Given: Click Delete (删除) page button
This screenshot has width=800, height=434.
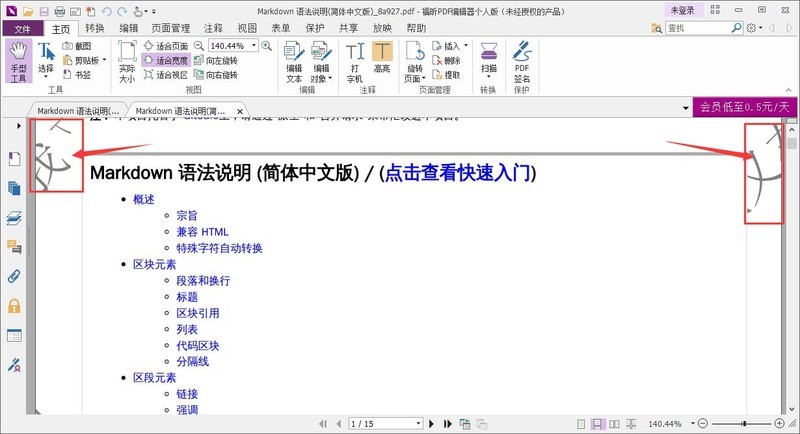Looking at the screenshot, I should 446,60.
